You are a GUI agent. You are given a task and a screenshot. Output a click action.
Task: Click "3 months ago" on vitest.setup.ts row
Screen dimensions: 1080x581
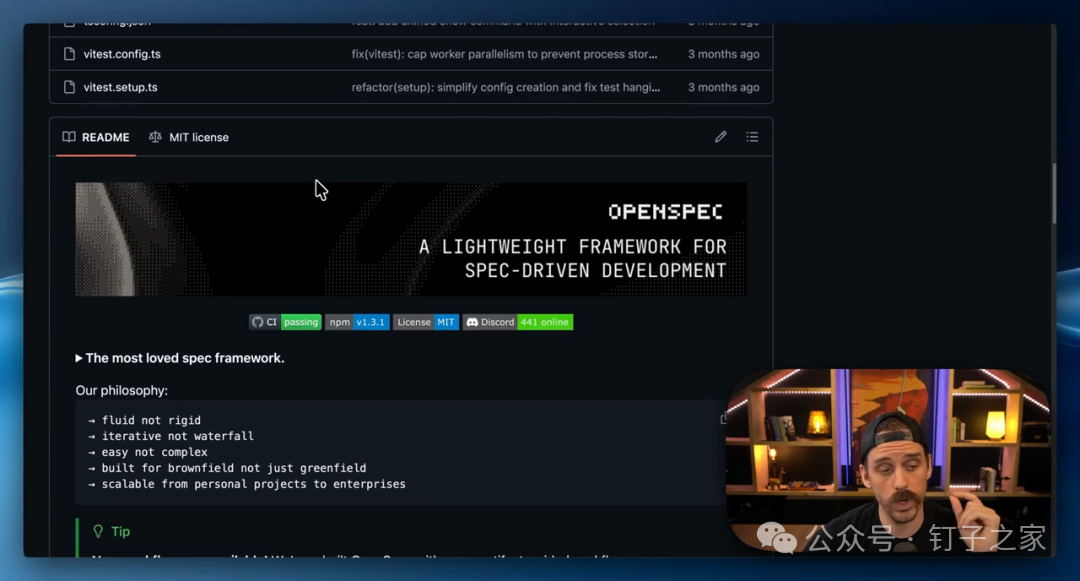pyautogui.click(x=723, y=87)
